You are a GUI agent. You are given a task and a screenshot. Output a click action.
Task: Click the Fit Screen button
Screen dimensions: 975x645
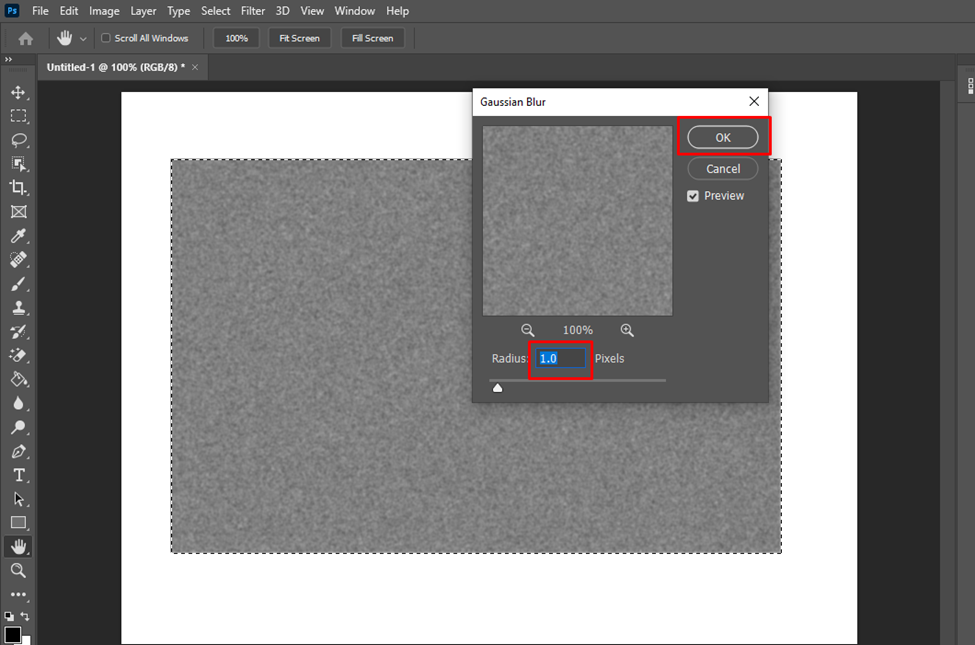coord(299,38)
